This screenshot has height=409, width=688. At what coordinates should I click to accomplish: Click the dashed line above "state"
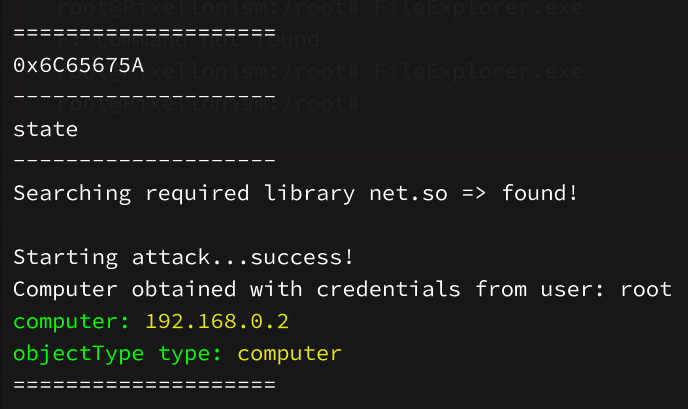coord(145,98)
